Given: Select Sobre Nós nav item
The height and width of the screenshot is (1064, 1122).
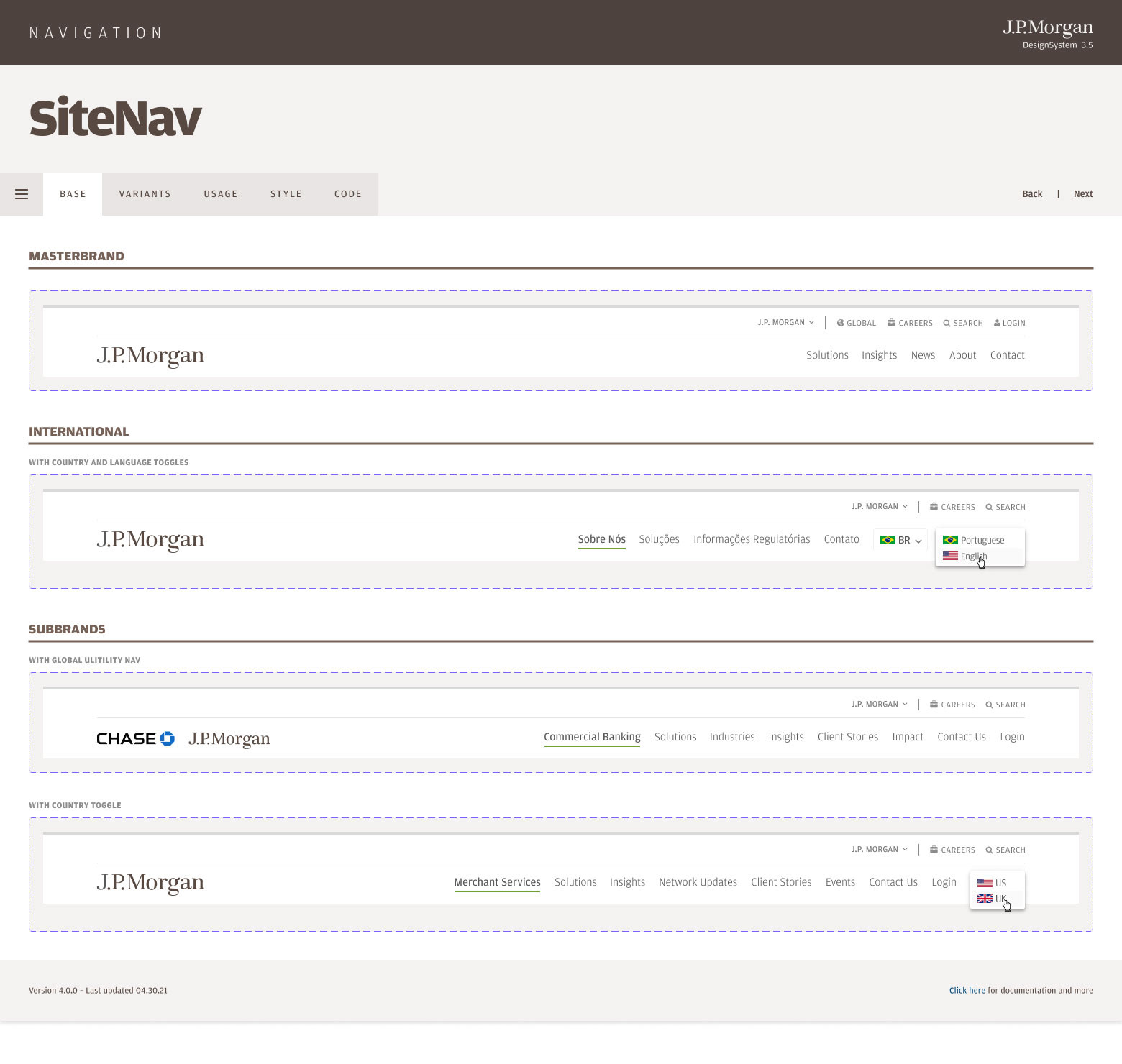Looking at the screenshot, I should 602,539.
